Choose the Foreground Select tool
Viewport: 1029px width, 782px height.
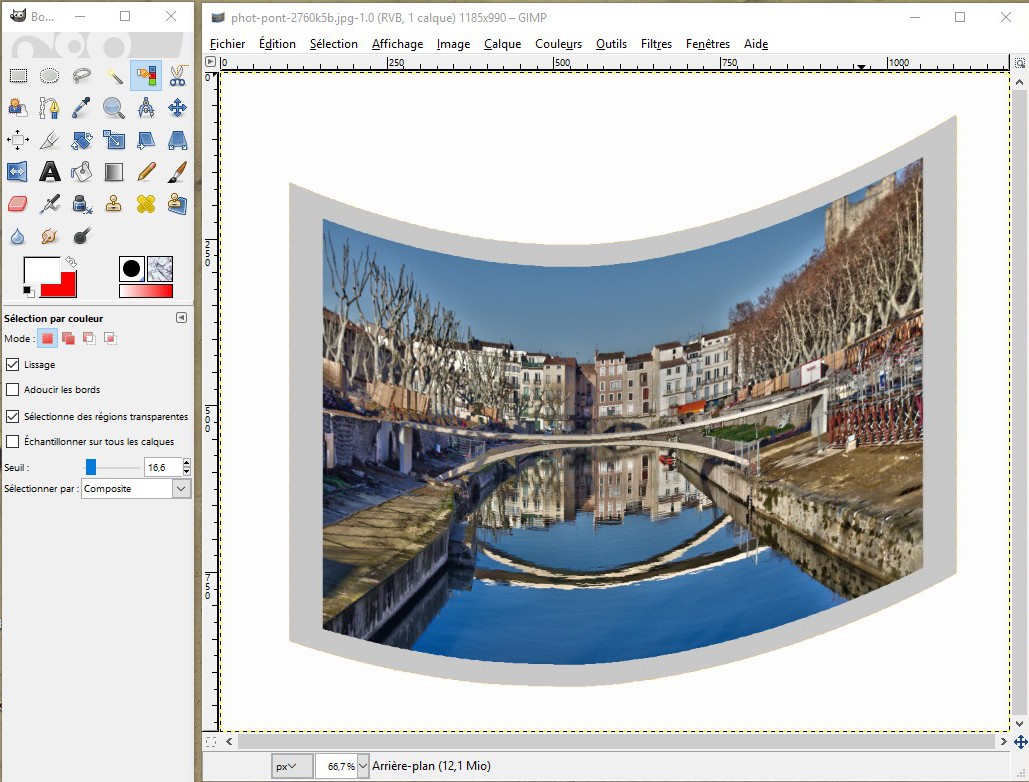[18, 108]
